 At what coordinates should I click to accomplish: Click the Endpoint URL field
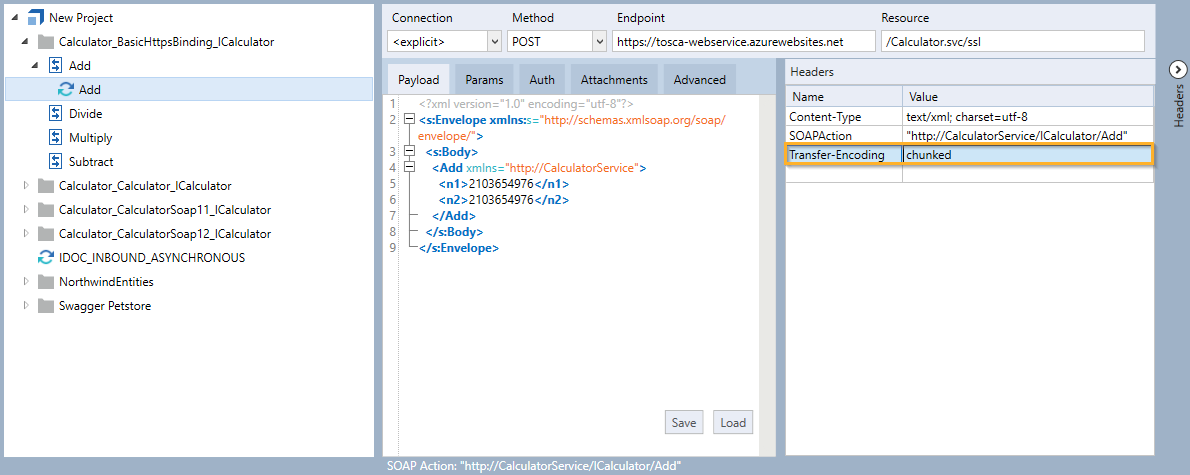coord(728,42)
